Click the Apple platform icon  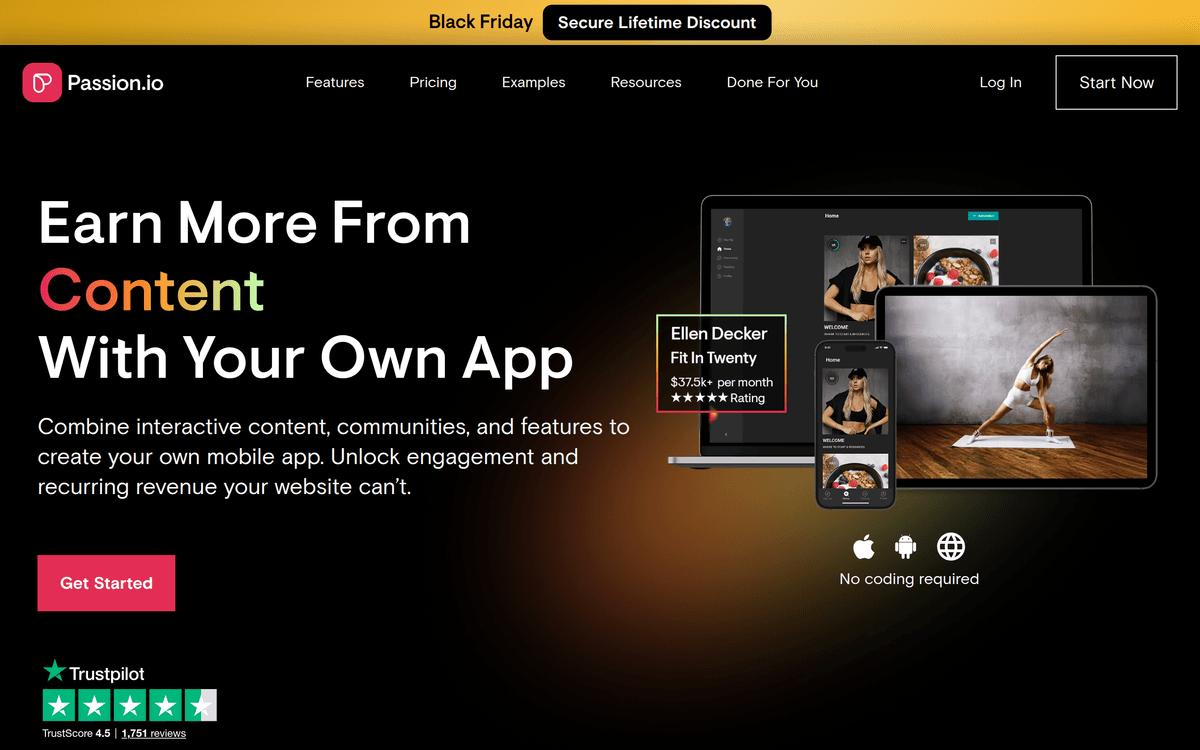pyautogui.click(x=864, y=547)
